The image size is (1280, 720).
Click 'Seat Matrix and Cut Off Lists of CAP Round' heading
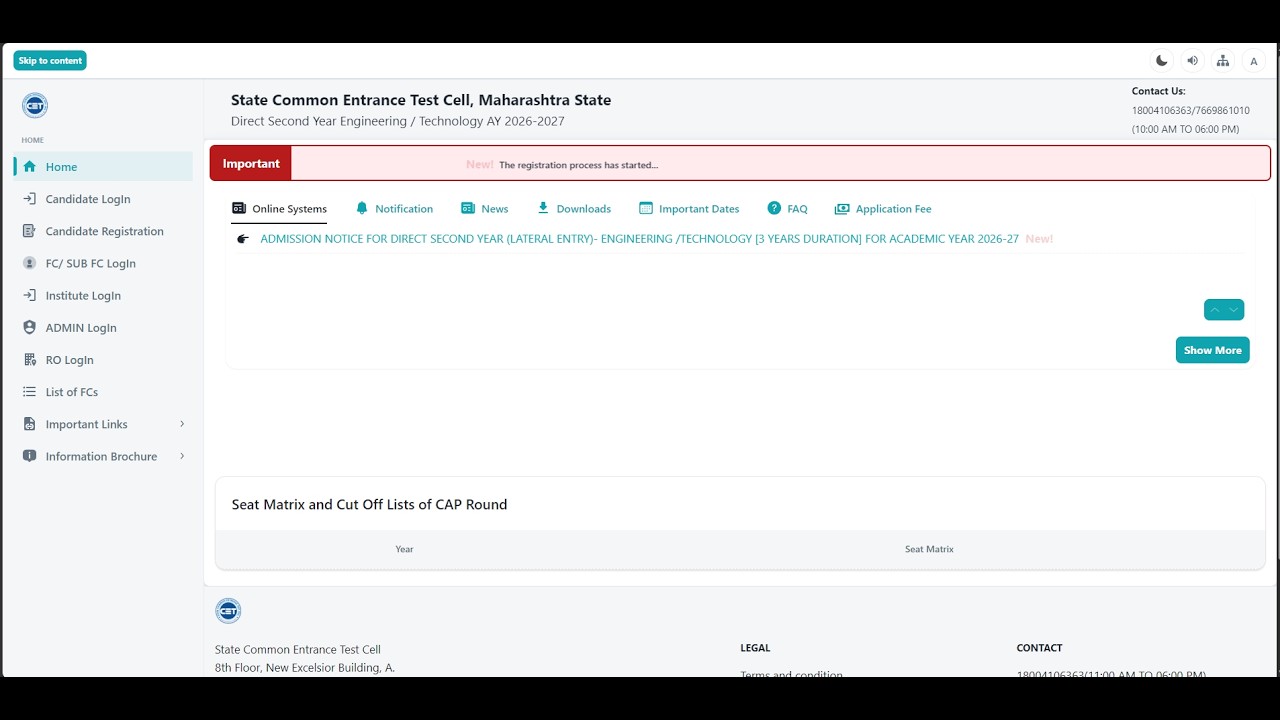tap(369, 504)
